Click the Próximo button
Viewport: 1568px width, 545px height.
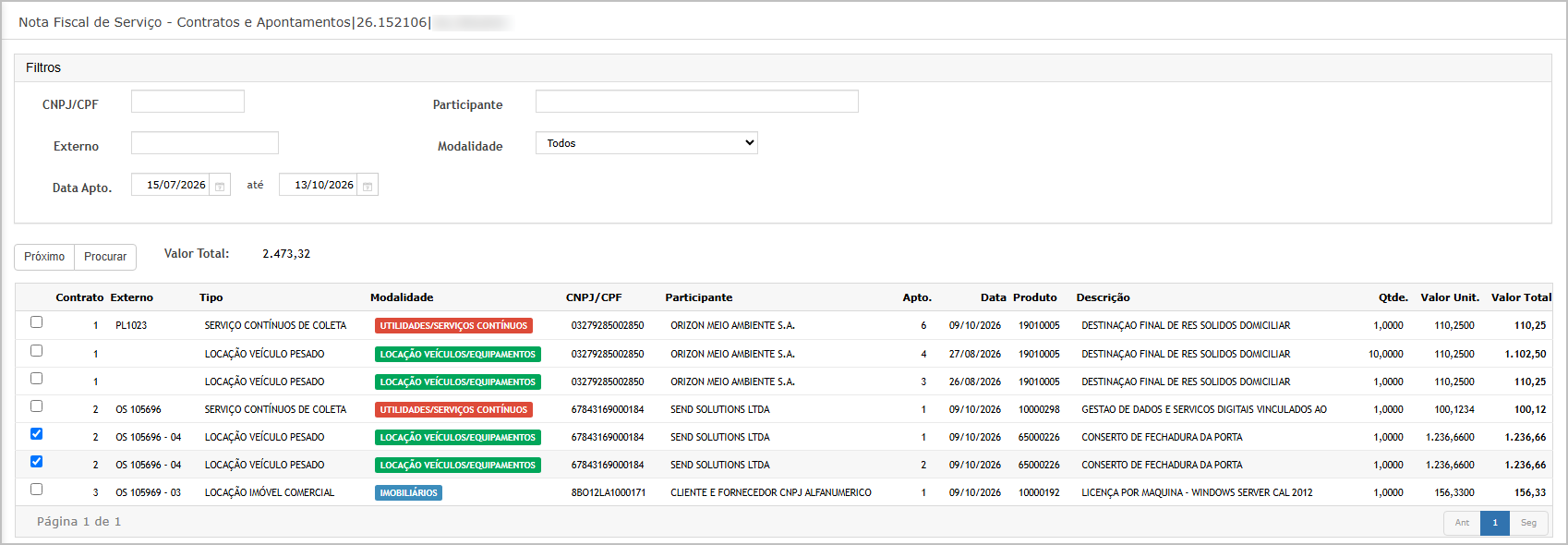[x=44, y=257]
